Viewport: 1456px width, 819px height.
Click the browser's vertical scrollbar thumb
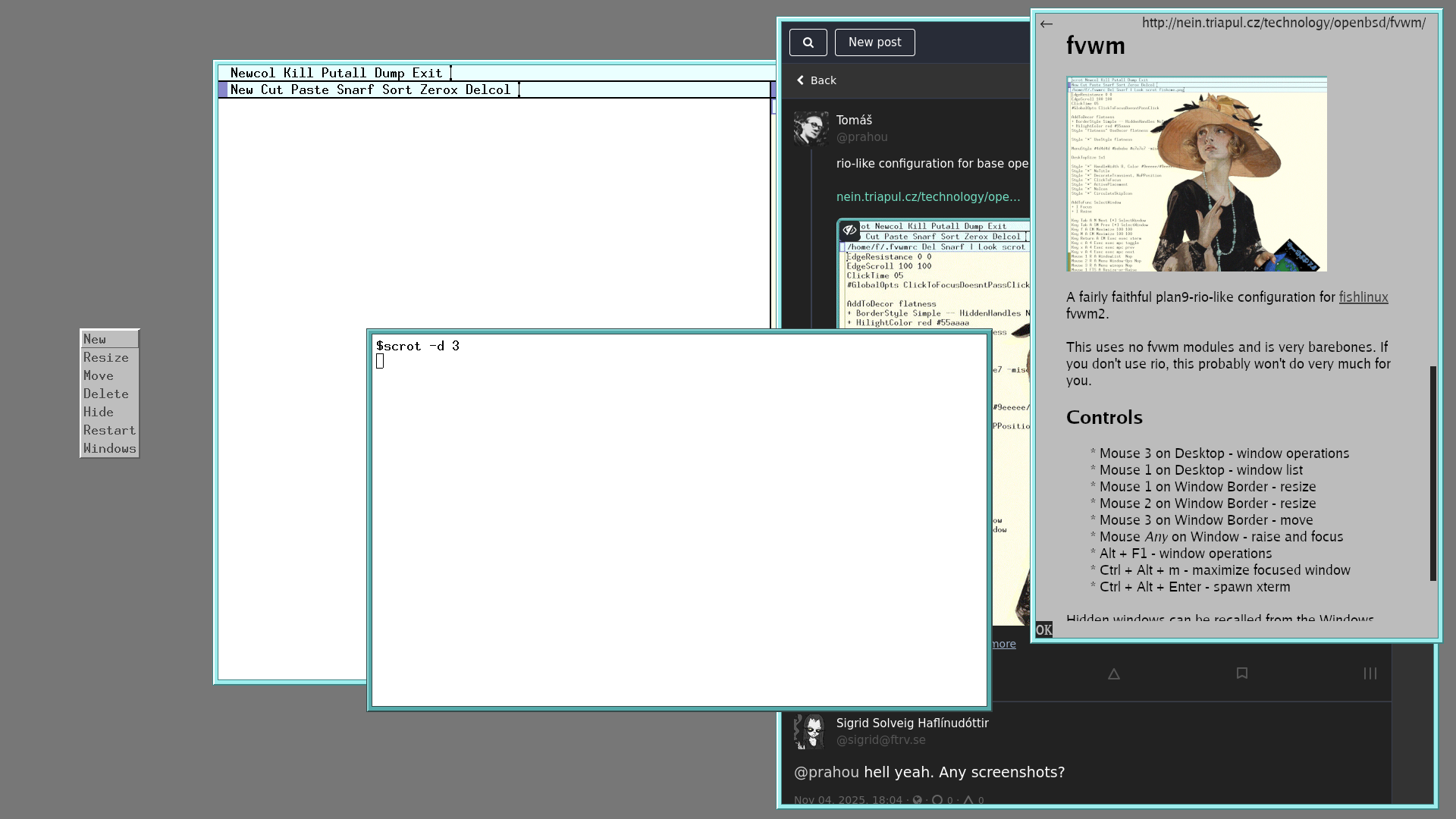[x=1432, y=473]
